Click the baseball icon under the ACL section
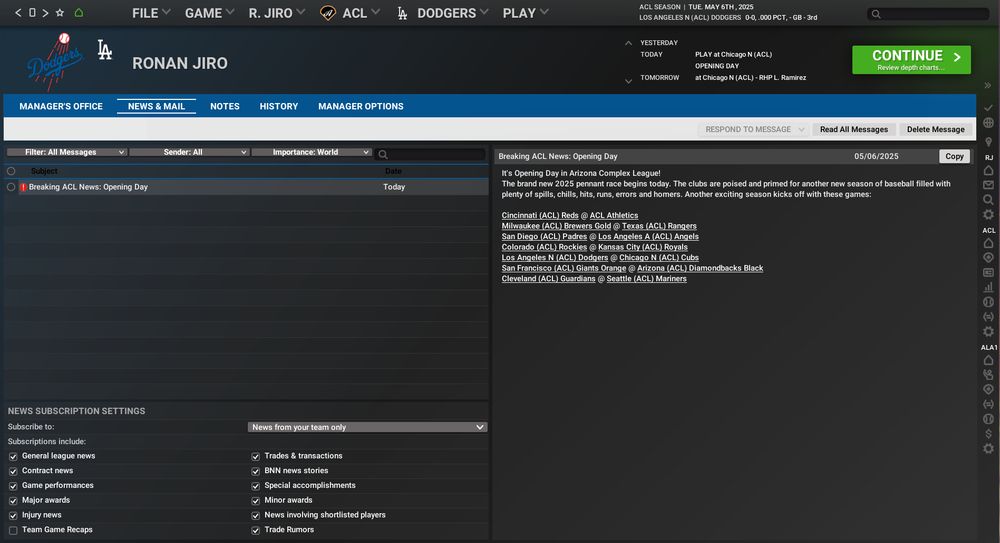 click(x=988, y=302)
